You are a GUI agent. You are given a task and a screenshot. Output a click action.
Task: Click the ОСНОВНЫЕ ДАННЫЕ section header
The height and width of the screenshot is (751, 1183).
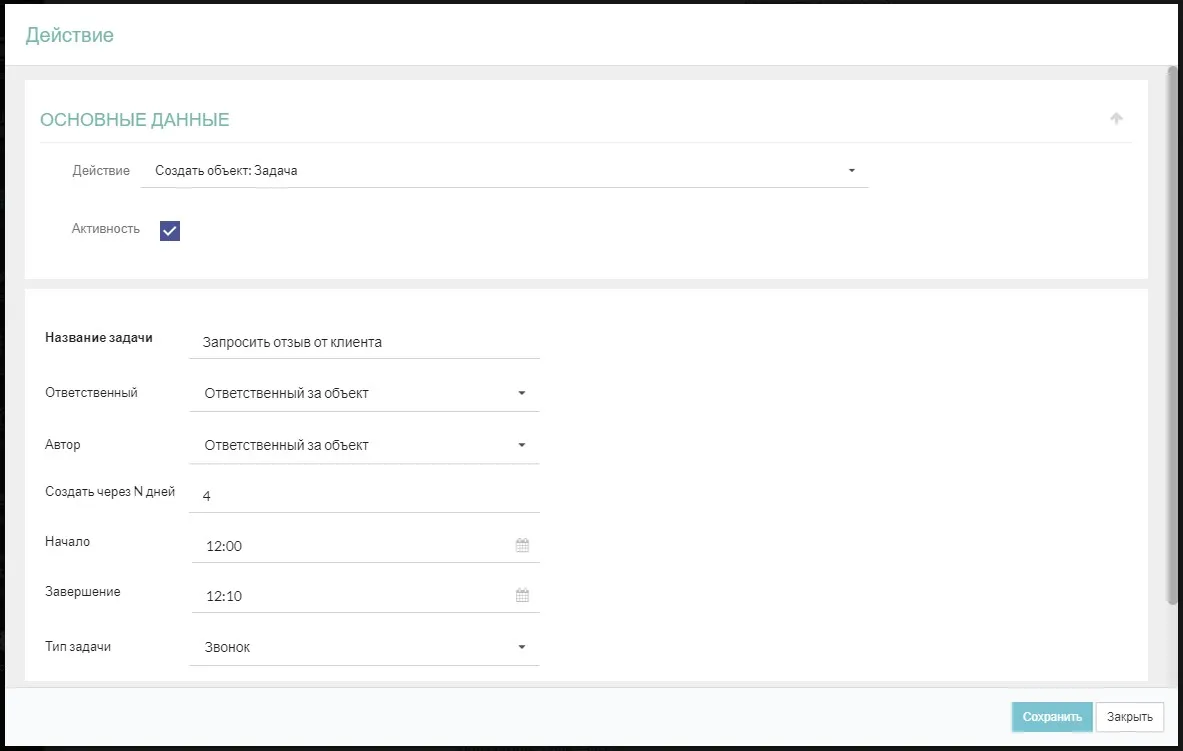[x=135, y=120]
